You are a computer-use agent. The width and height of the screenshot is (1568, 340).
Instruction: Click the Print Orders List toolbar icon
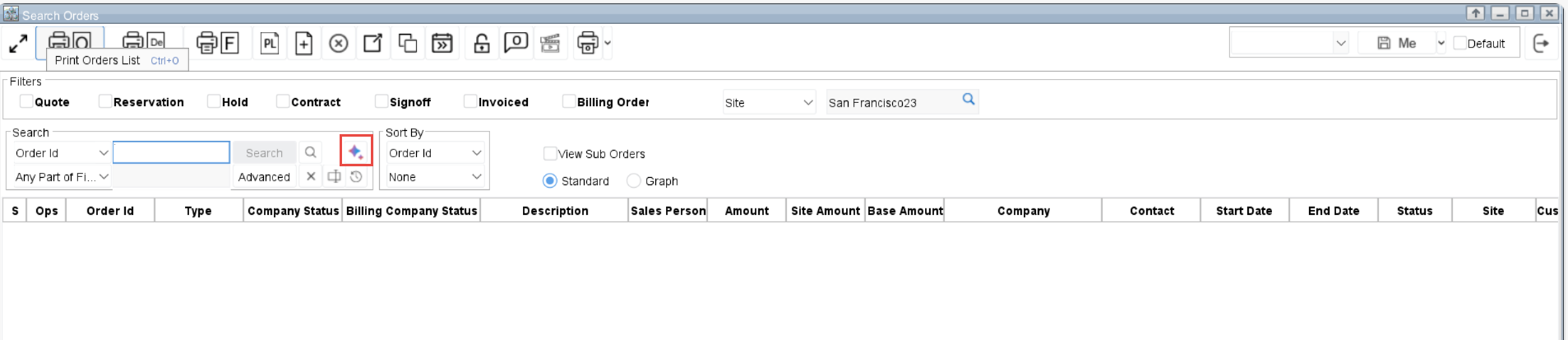[x=70, y=40]
